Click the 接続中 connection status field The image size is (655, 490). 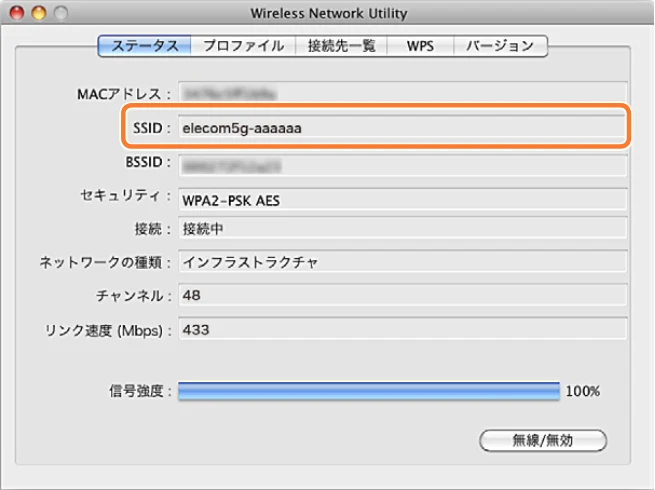coord(403,228)
